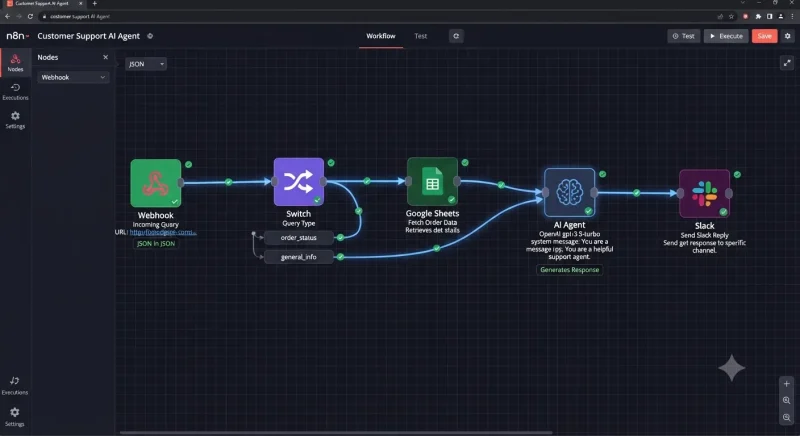Reload the browser page
800x436 pixels.
[30, 16]
